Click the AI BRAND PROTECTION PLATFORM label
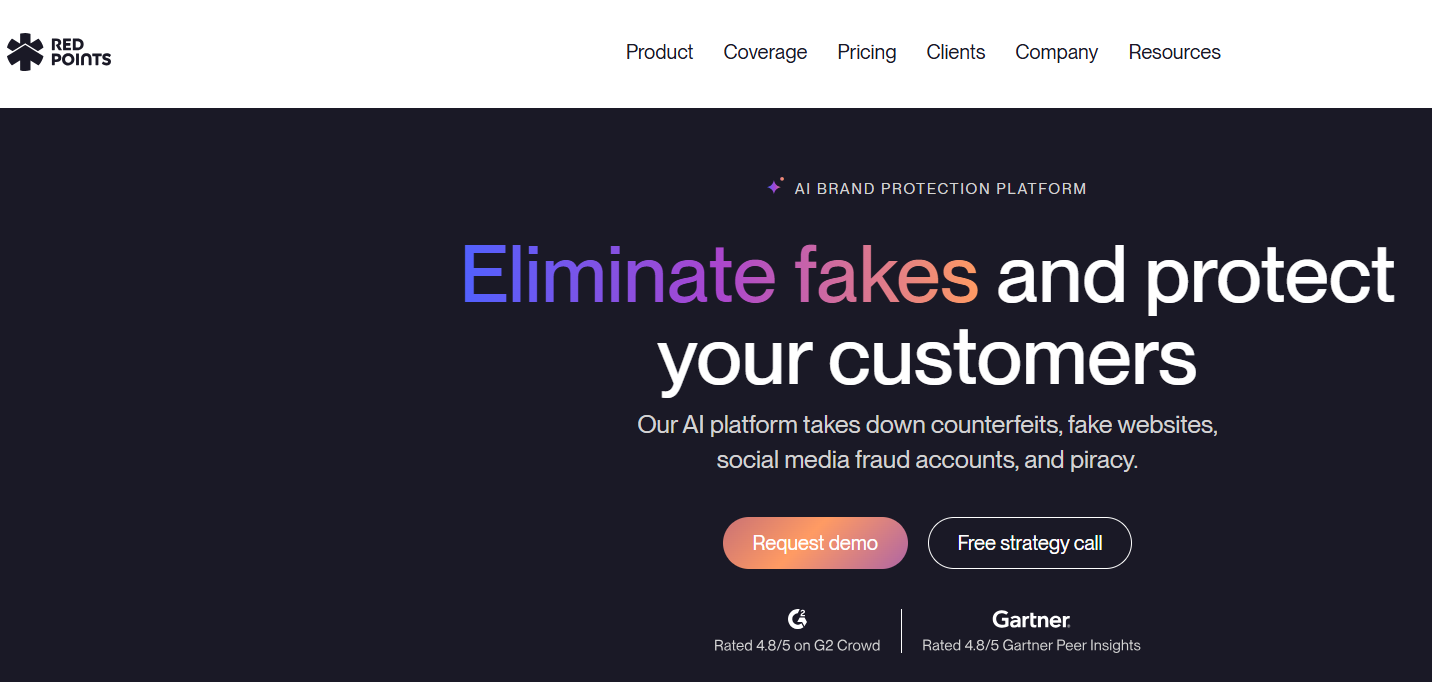1432x682 pixels. 940,188
